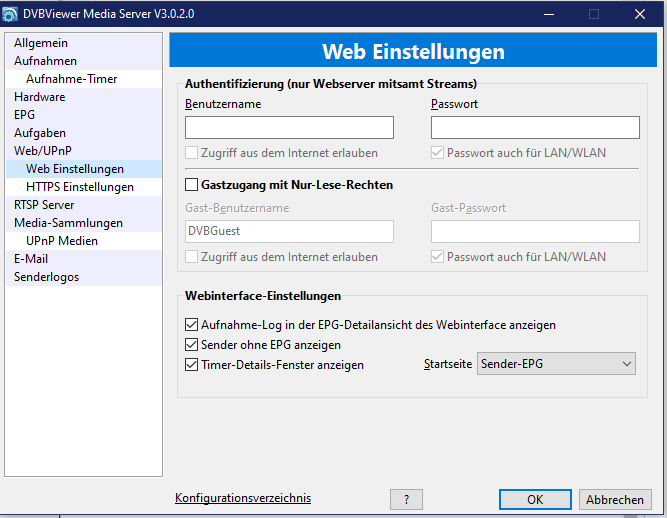Click the Gast-Benutzername field with DVBGuest
The image size is (667, 518).
coord(289,231)
